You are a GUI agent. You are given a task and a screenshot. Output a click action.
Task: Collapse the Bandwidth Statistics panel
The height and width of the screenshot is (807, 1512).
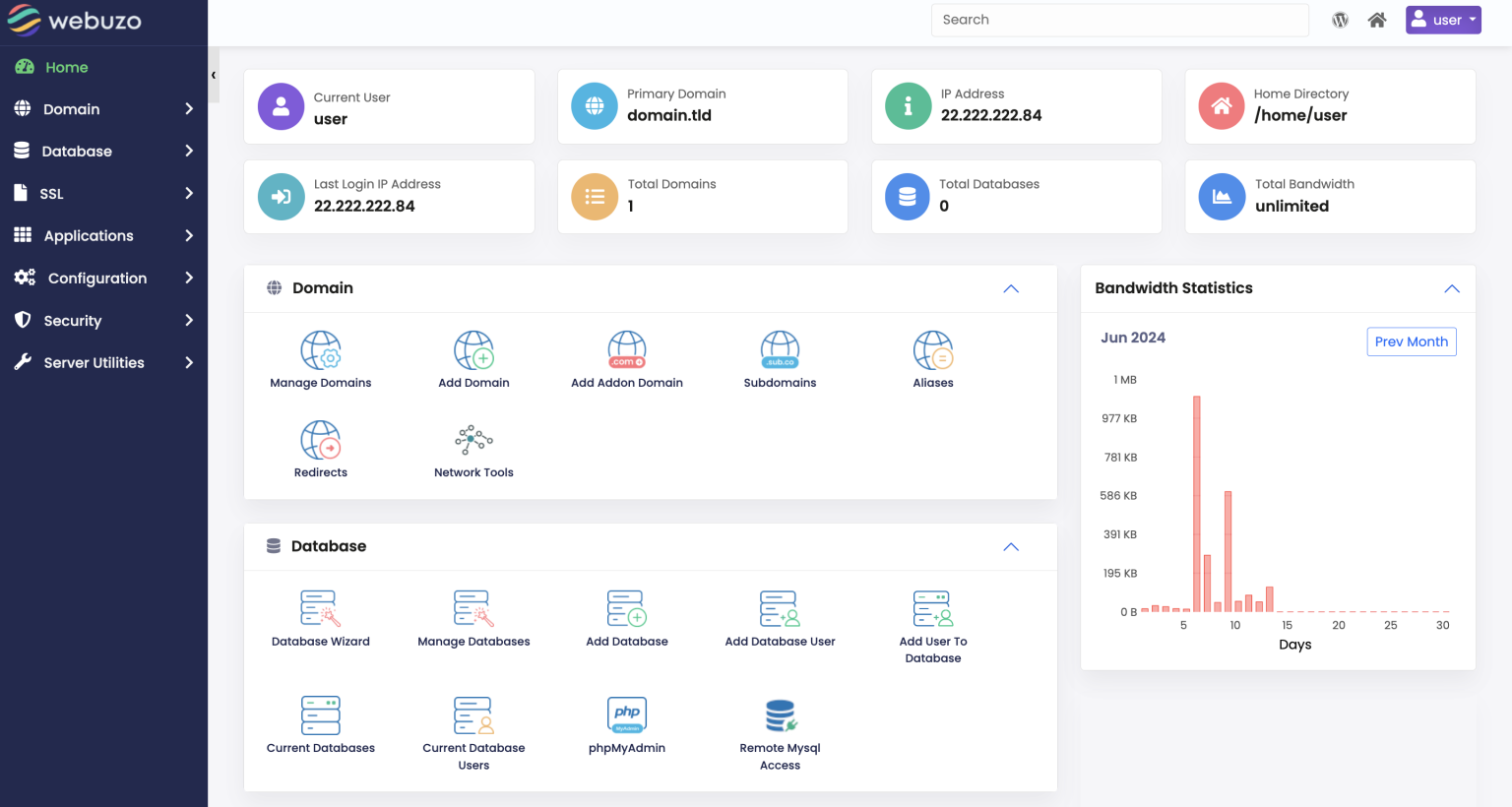click(x=1451, y=288)
